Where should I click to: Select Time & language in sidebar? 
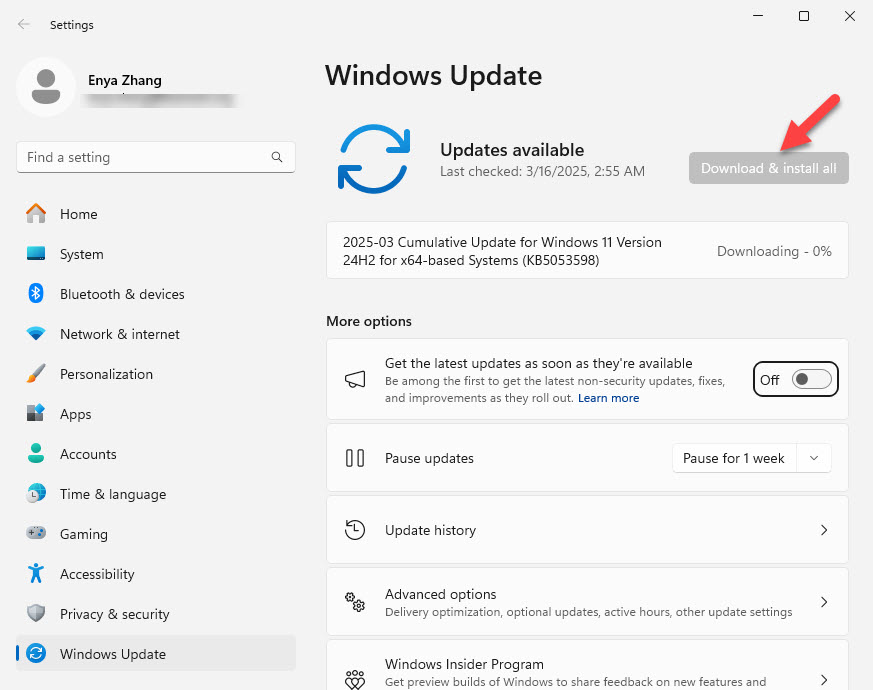coord(112,494)
